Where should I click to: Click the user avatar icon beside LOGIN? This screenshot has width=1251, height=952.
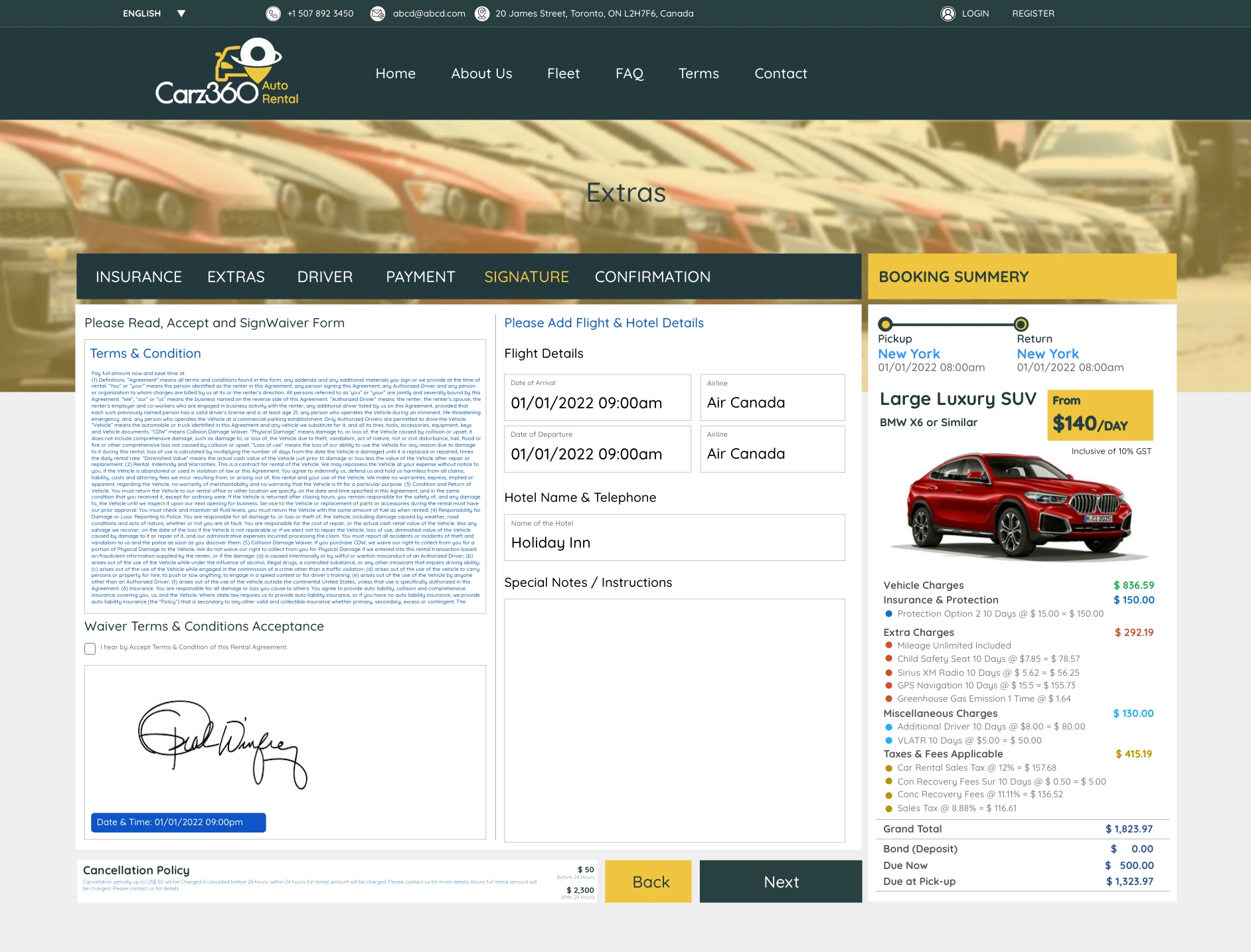coord(947,13)
